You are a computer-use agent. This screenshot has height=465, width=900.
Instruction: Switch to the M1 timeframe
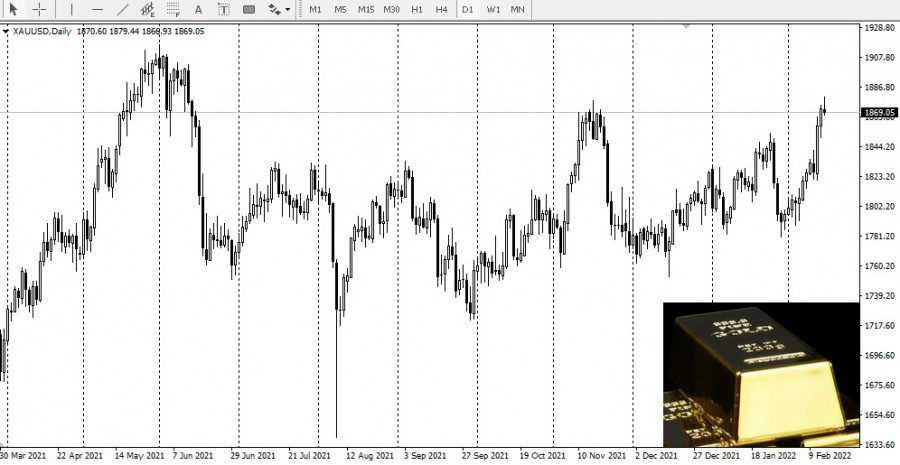coord(315,9)
